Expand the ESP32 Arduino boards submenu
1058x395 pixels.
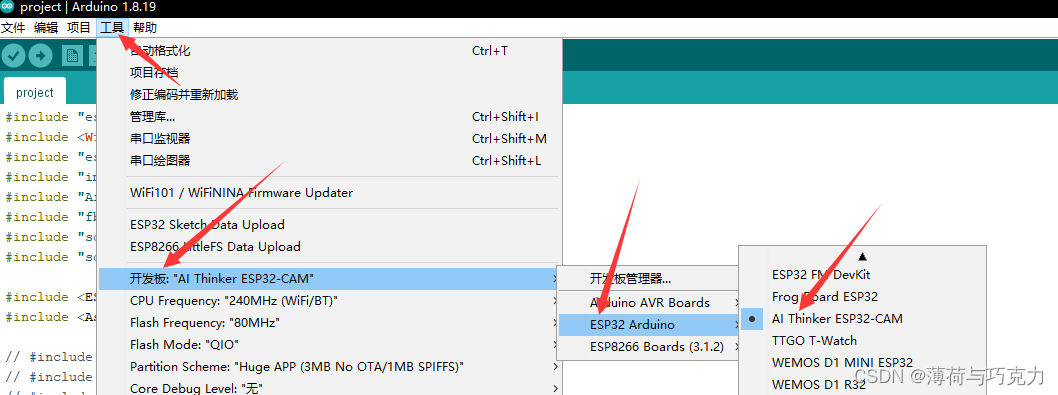pos(649,325)
